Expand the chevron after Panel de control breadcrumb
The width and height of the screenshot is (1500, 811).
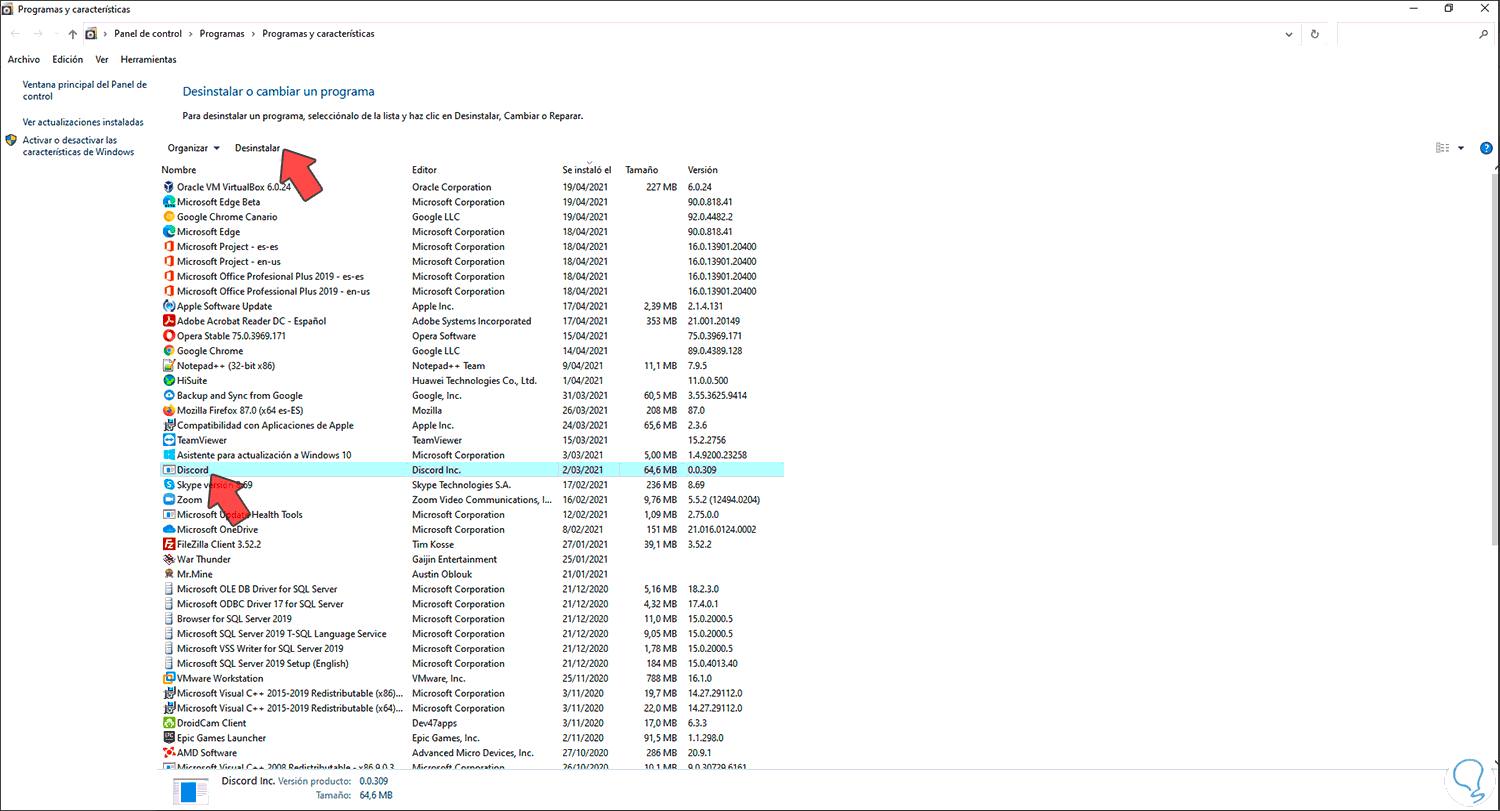(x=190, y=34)
